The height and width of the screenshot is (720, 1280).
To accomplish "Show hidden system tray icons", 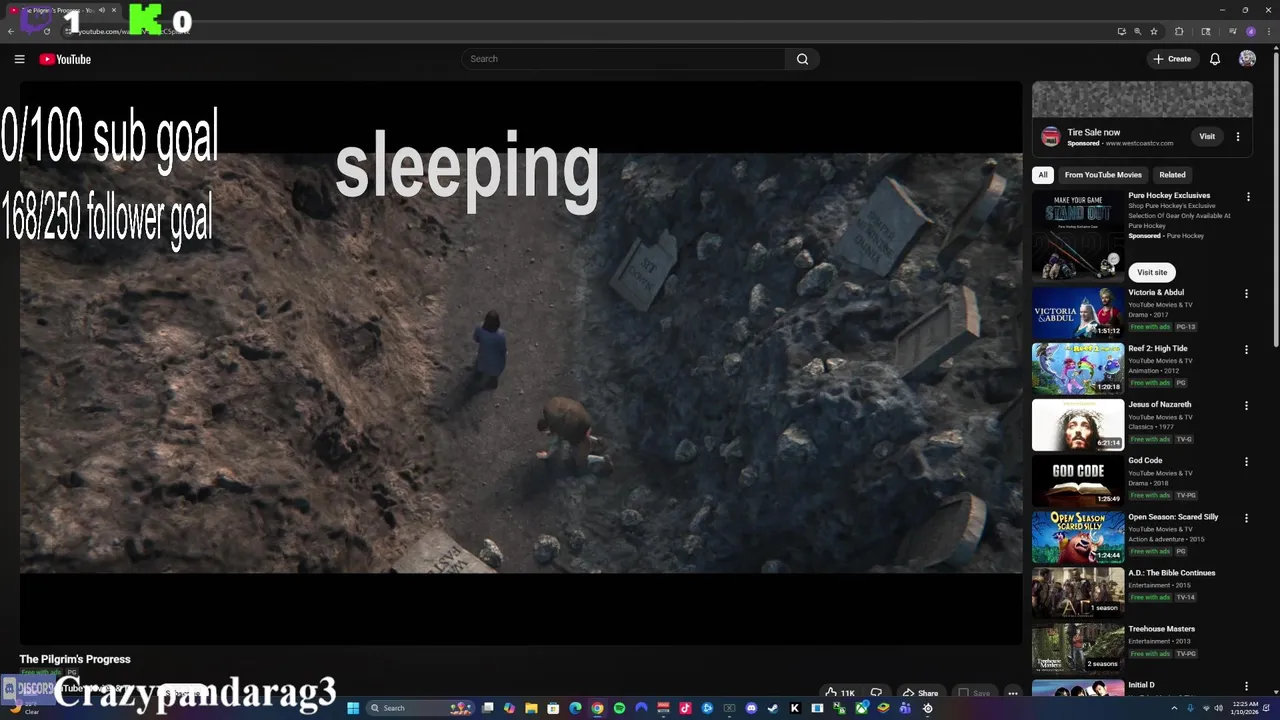I will 1174,708.
